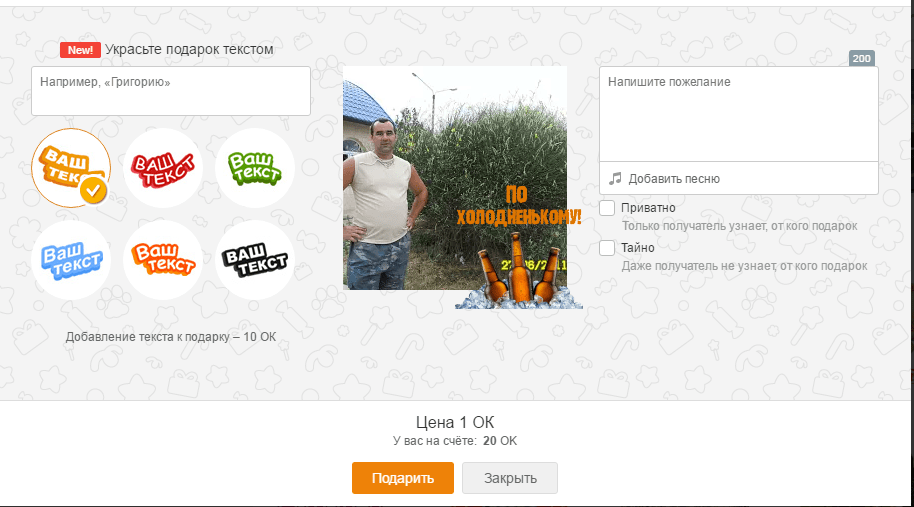Click the recipient's photo preview
This screenshot has height=507, width=914.
click(x=455, y=178)
